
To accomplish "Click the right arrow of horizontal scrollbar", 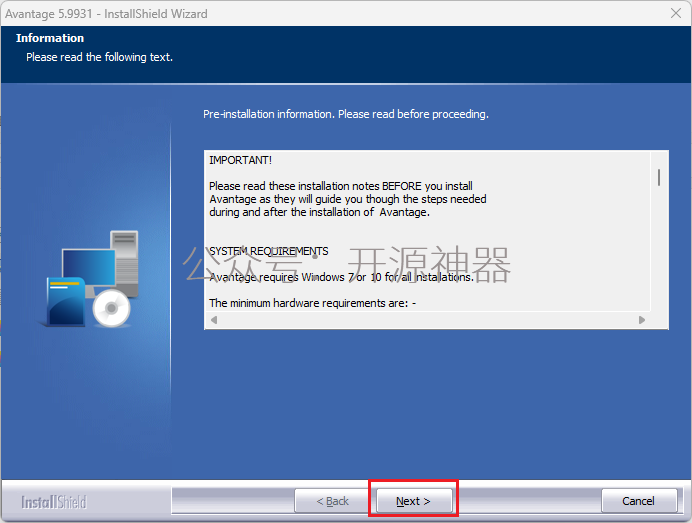I will coord(642,320).
